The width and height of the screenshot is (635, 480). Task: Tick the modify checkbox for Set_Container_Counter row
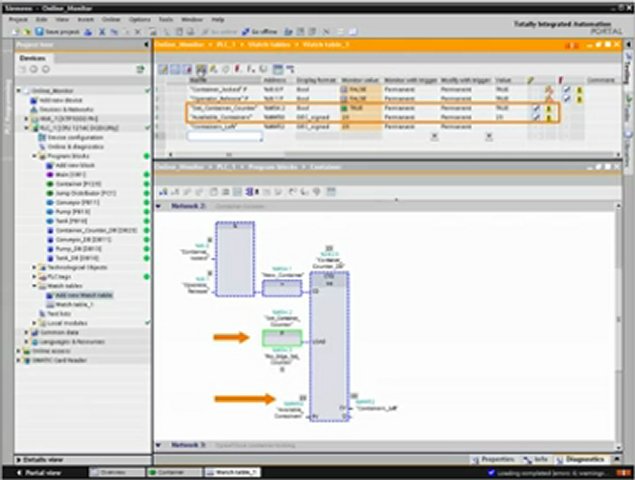pyautogui.click(x=536, y=107)
